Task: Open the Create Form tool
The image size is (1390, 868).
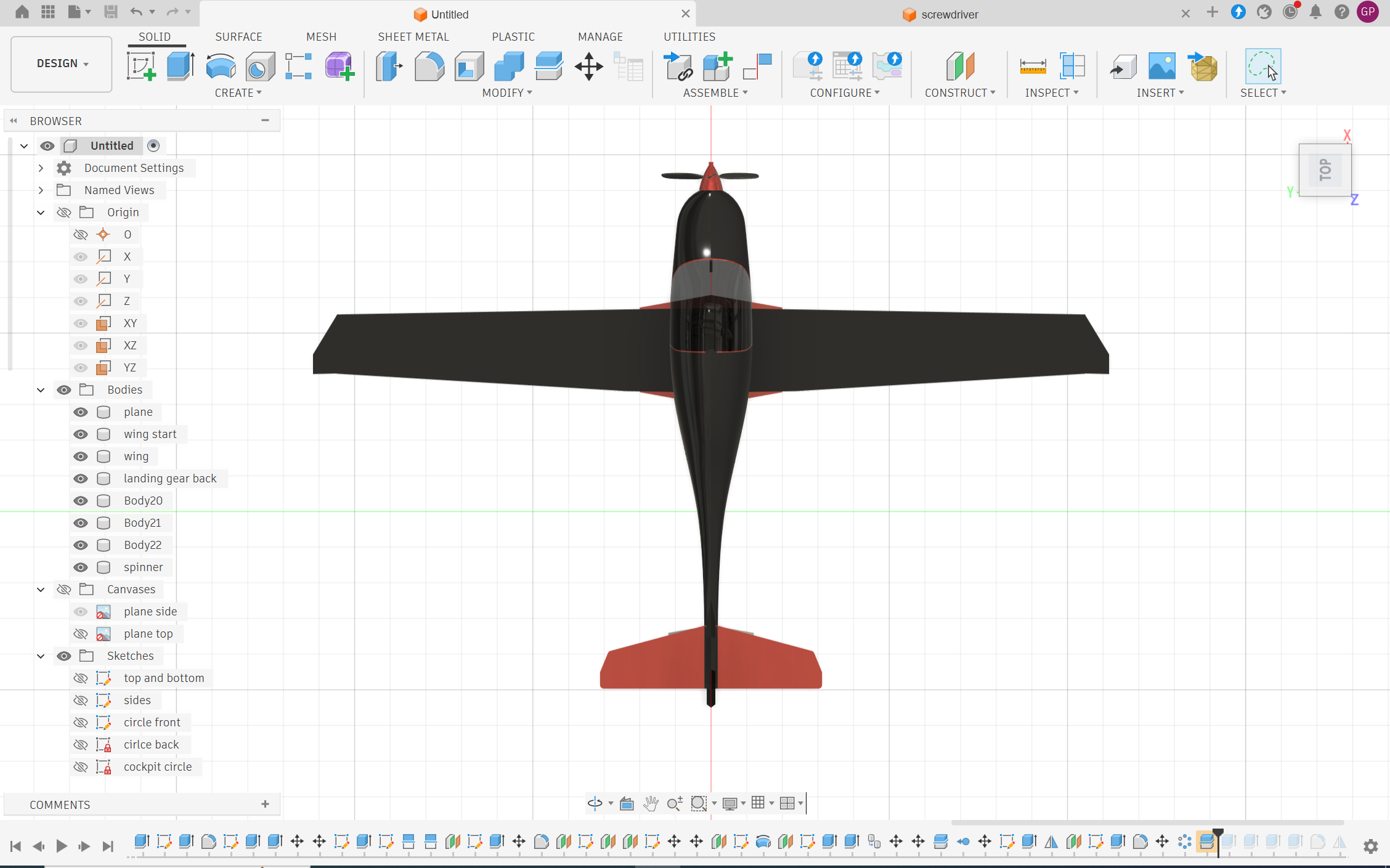Action: coord(339,66)
